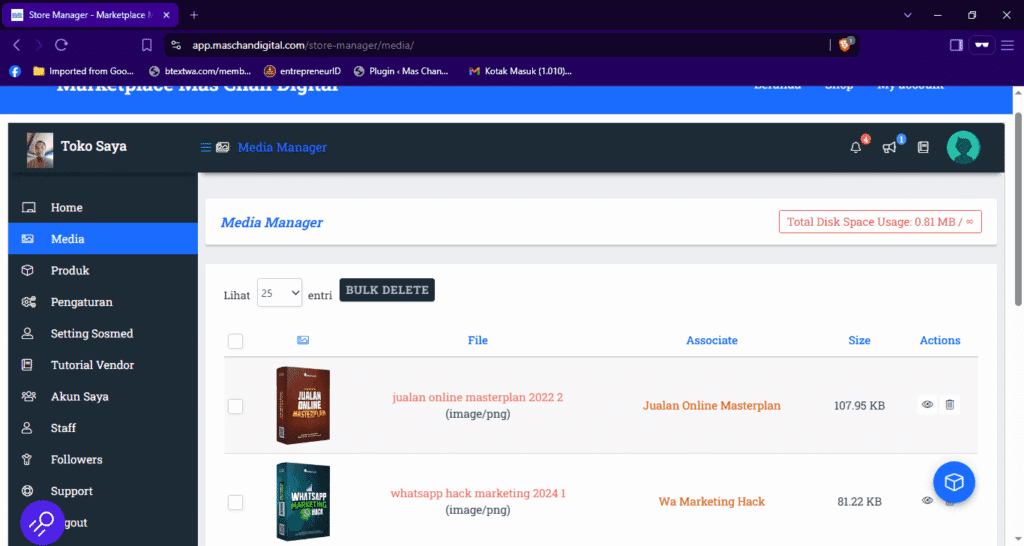Open the knowledgebase notebook icon in header
Image resolution: width=1024 pixels, height=546 pixels.
click(x=923, y=148)
